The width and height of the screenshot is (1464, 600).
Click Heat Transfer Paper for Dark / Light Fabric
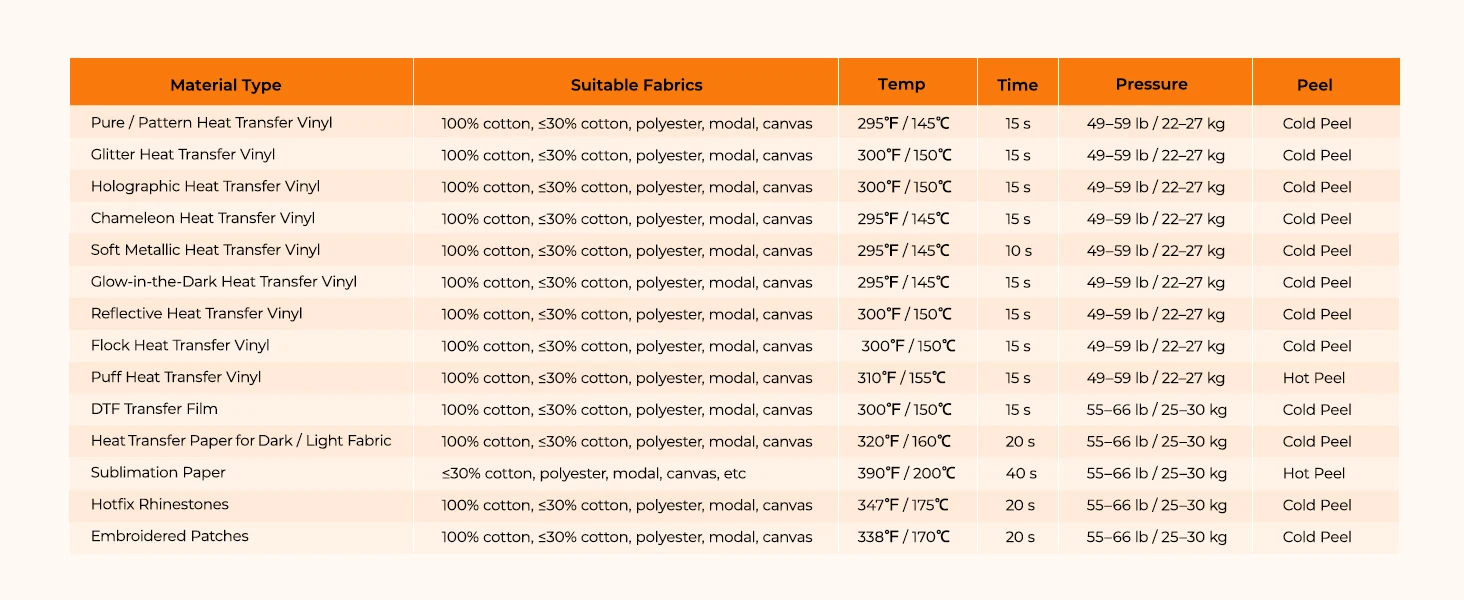click(241, 441)
